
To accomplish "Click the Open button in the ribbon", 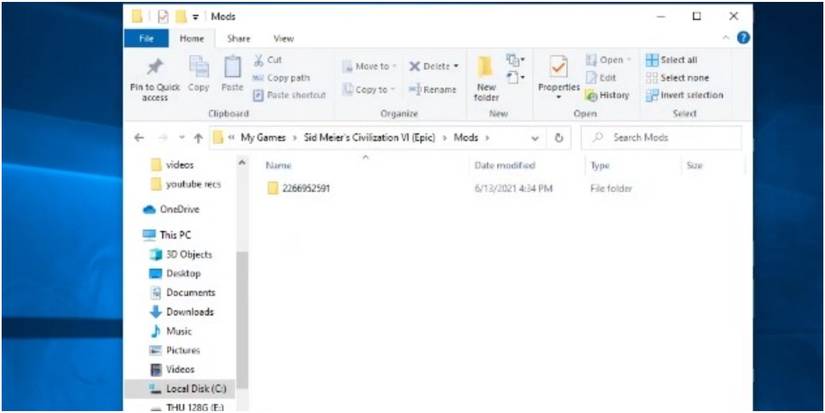I will [x=608, y=60].
